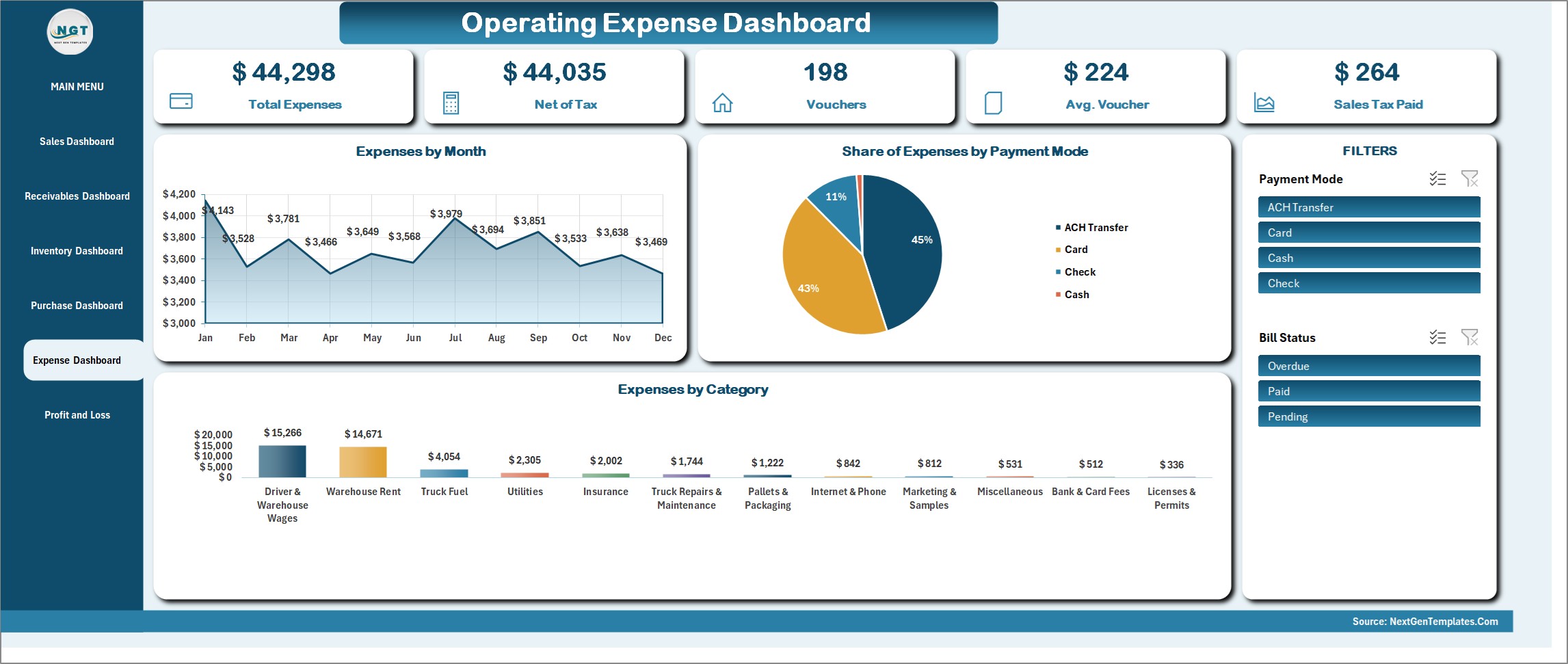Click the credit card icon on Total Expenses
Image resolution: width=1568 pixels, height=664 pixels.
181,101
